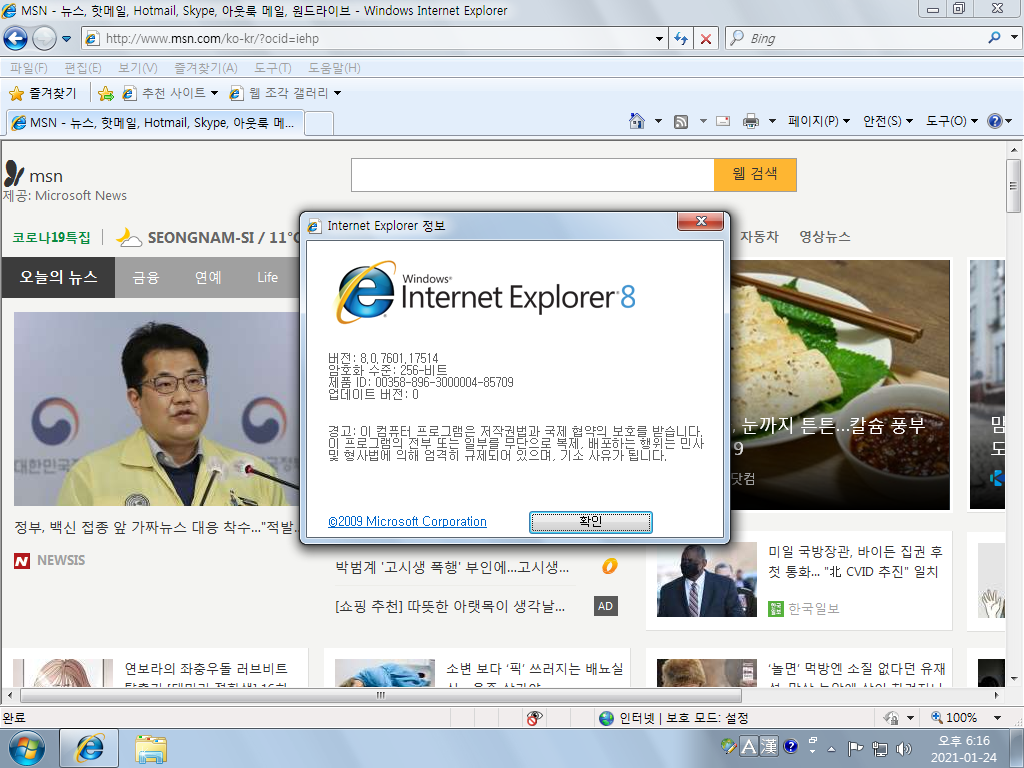1024x768 pixels.
Task: Select the MSN browser tab
Action: tap(155, 123)
